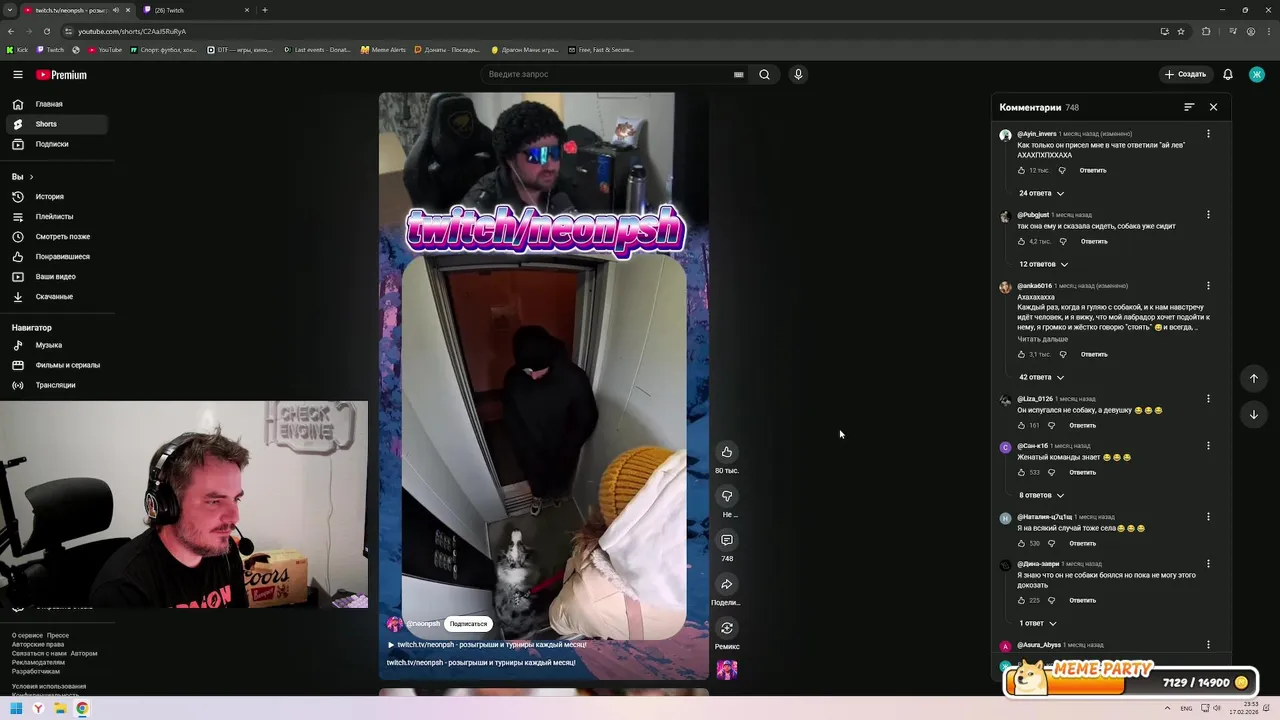
Task: Open comment sort options icon
Action: click(x=1189, y=107)
